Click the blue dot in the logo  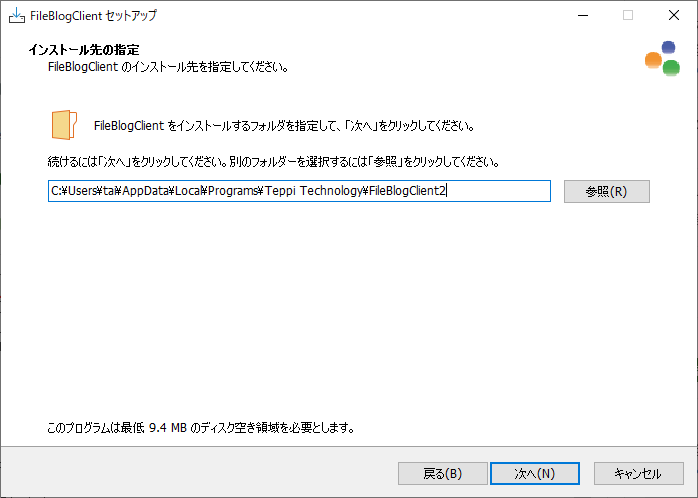[668, 47]
